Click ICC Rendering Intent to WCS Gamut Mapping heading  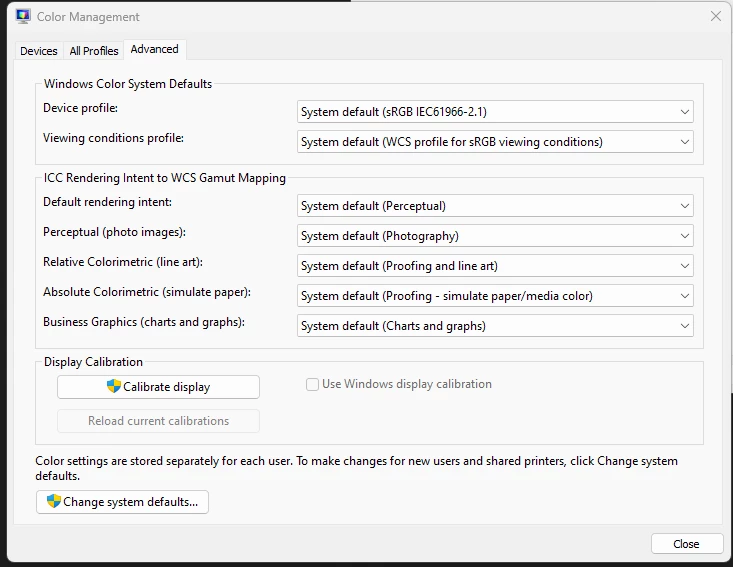tap(165, 178)
